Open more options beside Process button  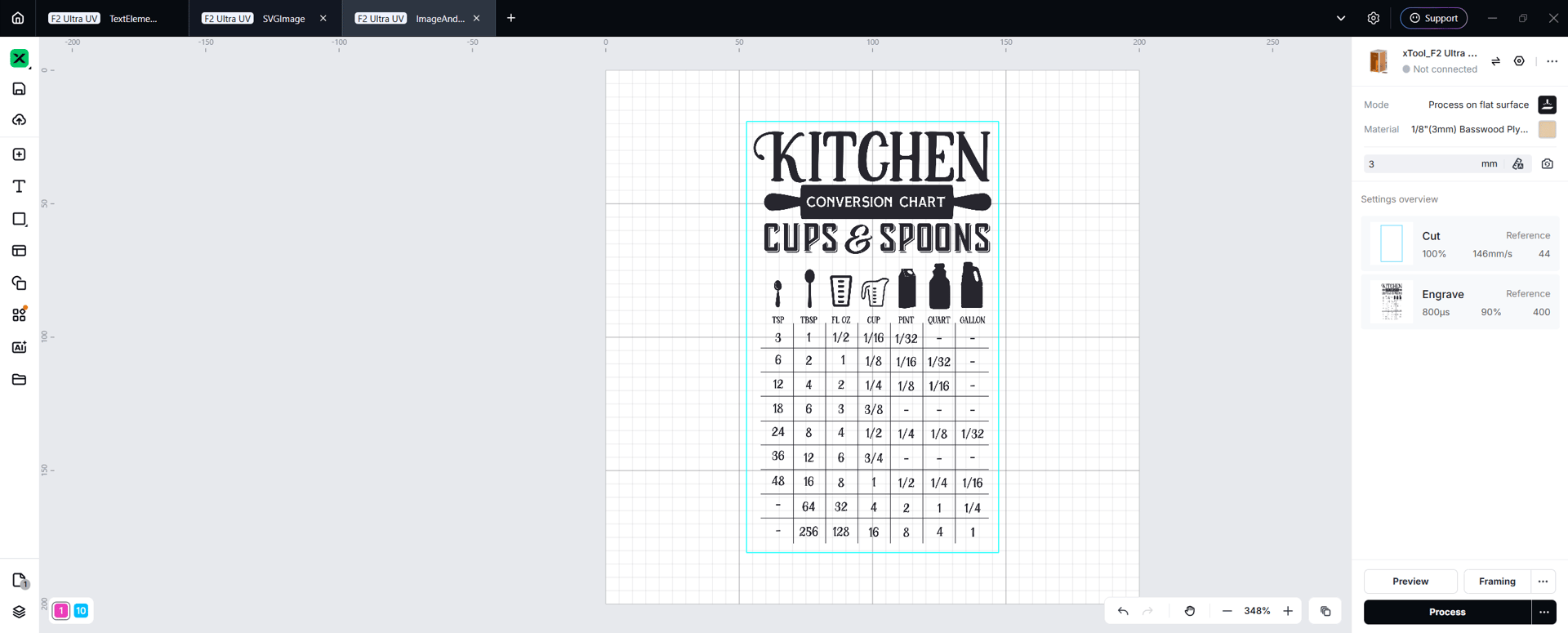click(1543, 612)
